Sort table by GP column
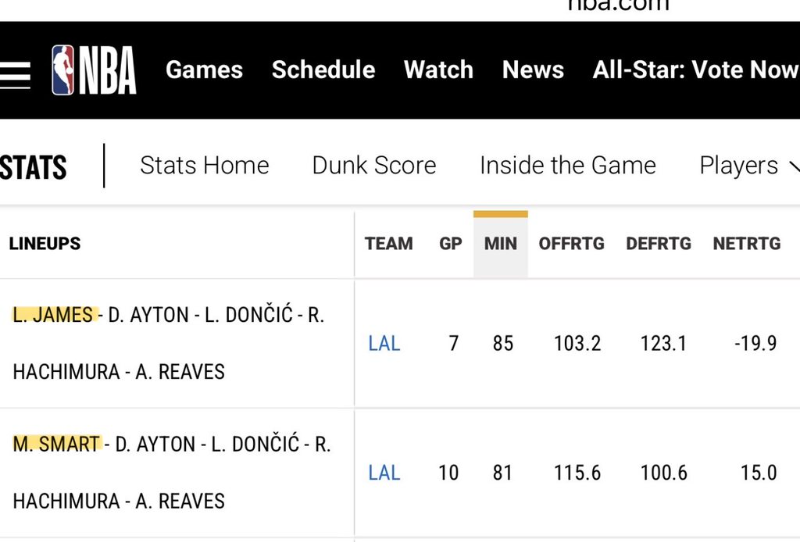This screenshot has width=800, height=542. pos(451,243)
